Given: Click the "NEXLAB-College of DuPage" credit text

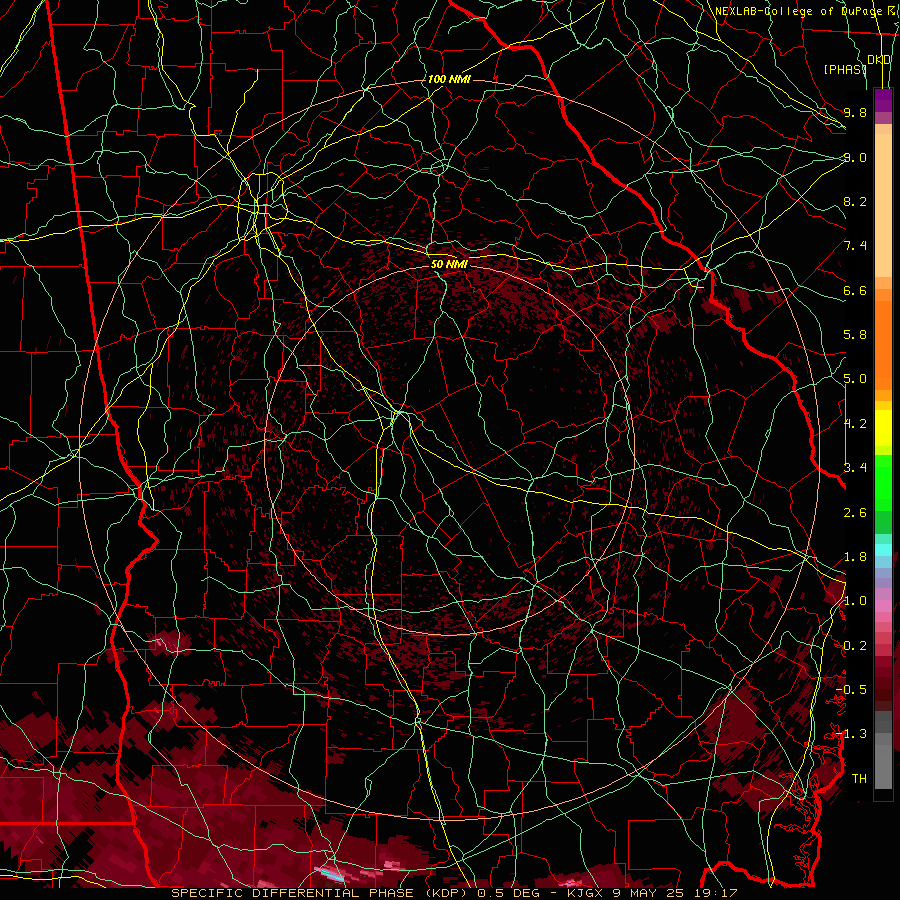Looking at the screenshot, I should coord(798,11).
